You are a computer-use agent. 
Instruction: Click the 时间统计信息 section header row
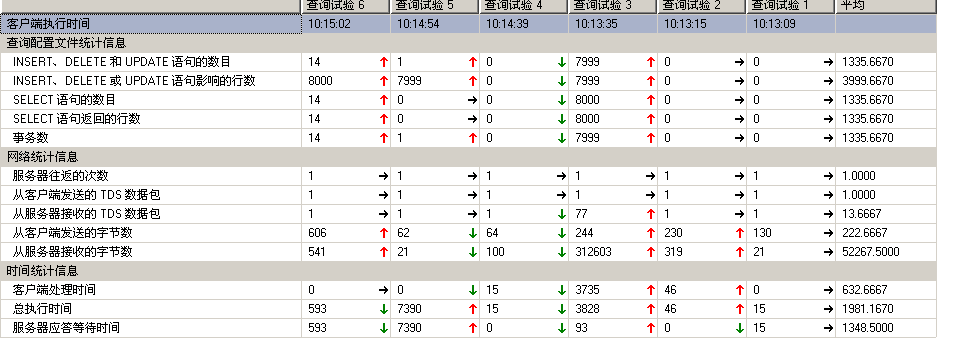click(468, 271)
